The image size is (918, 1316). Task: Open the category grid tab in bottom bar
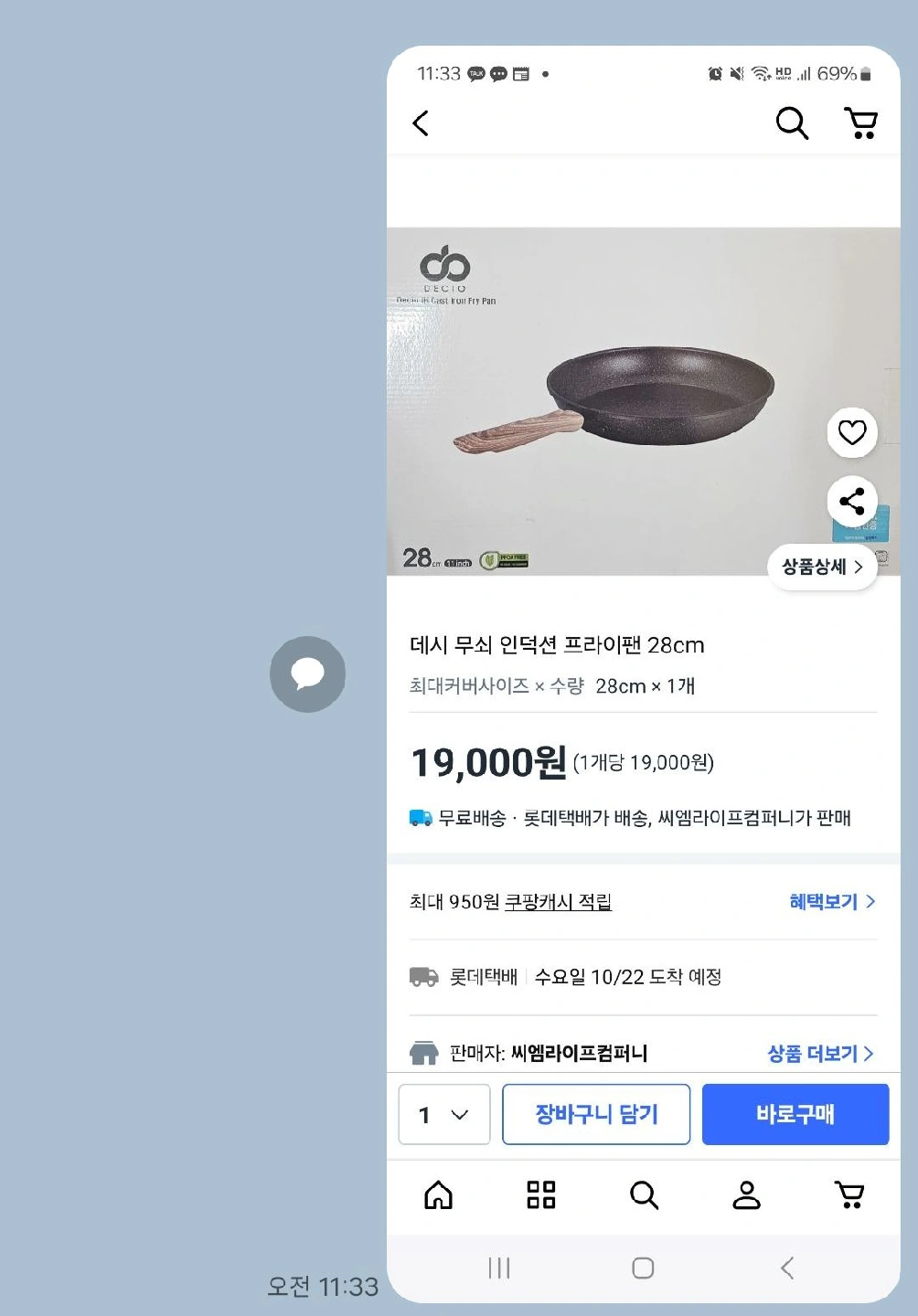point(541,1194)
